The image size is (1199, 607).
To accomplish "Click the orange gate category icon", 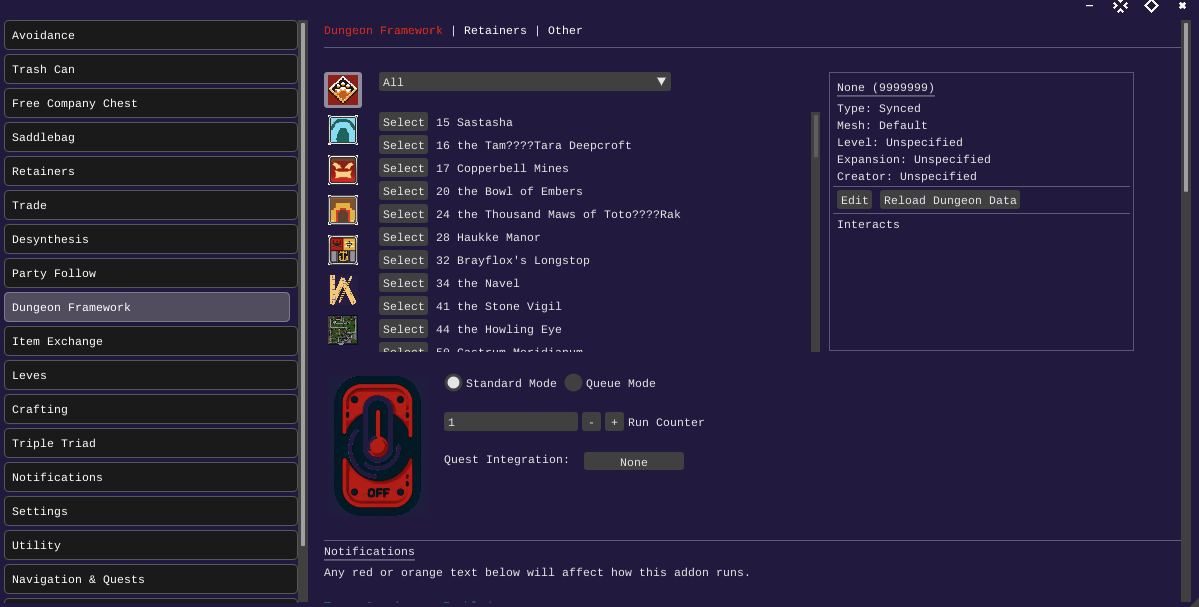I will (x=343, y=210).
